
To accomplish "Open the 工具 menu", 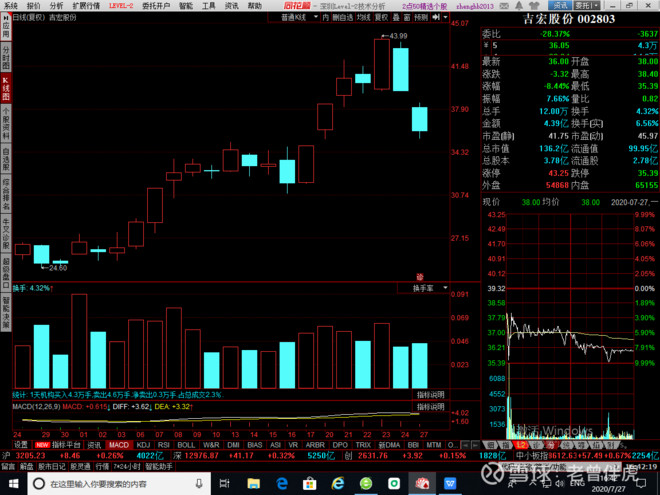I will pos(209,5).
